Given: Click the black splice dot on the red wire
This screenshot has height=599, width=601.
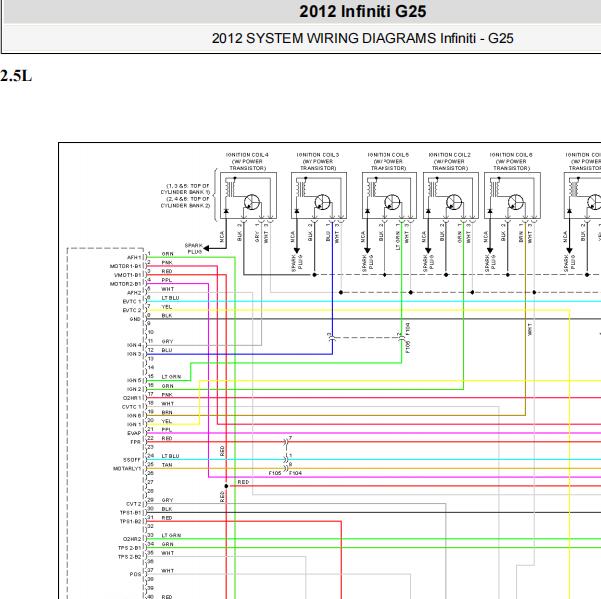Looking at the screenshot, I should 226,486.
